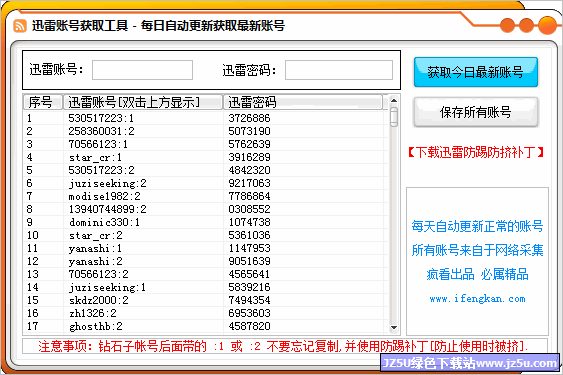Click password 9051639
Screen dimensions: 563x375
[x=249, y=261]
